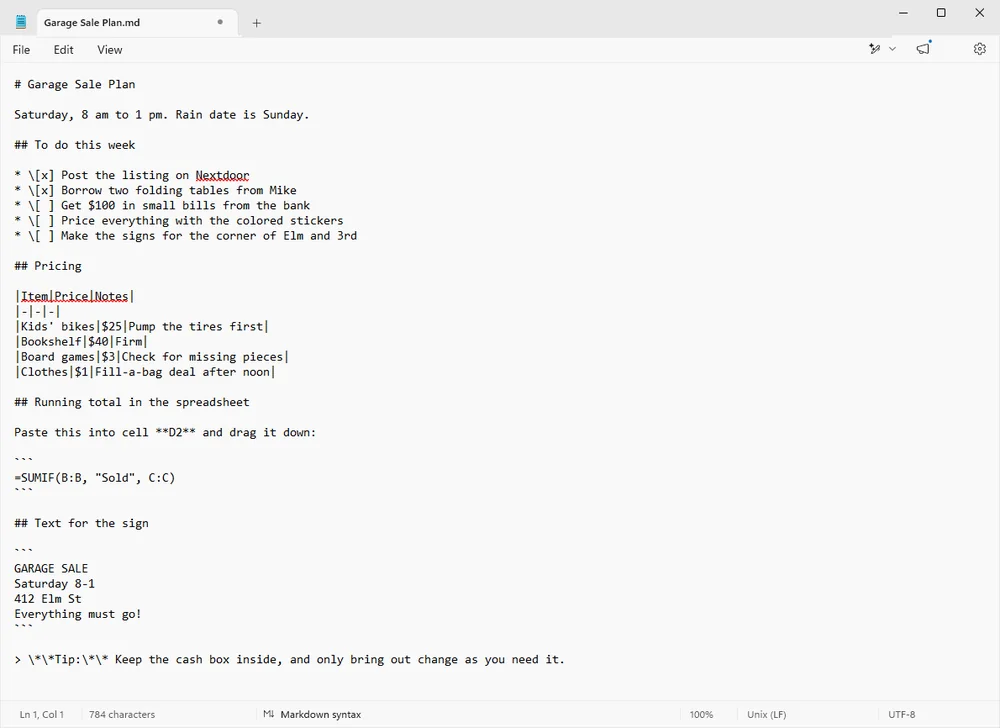Click the '412 Elm St' line
The image size is (1000, 728).
(48, 599)
